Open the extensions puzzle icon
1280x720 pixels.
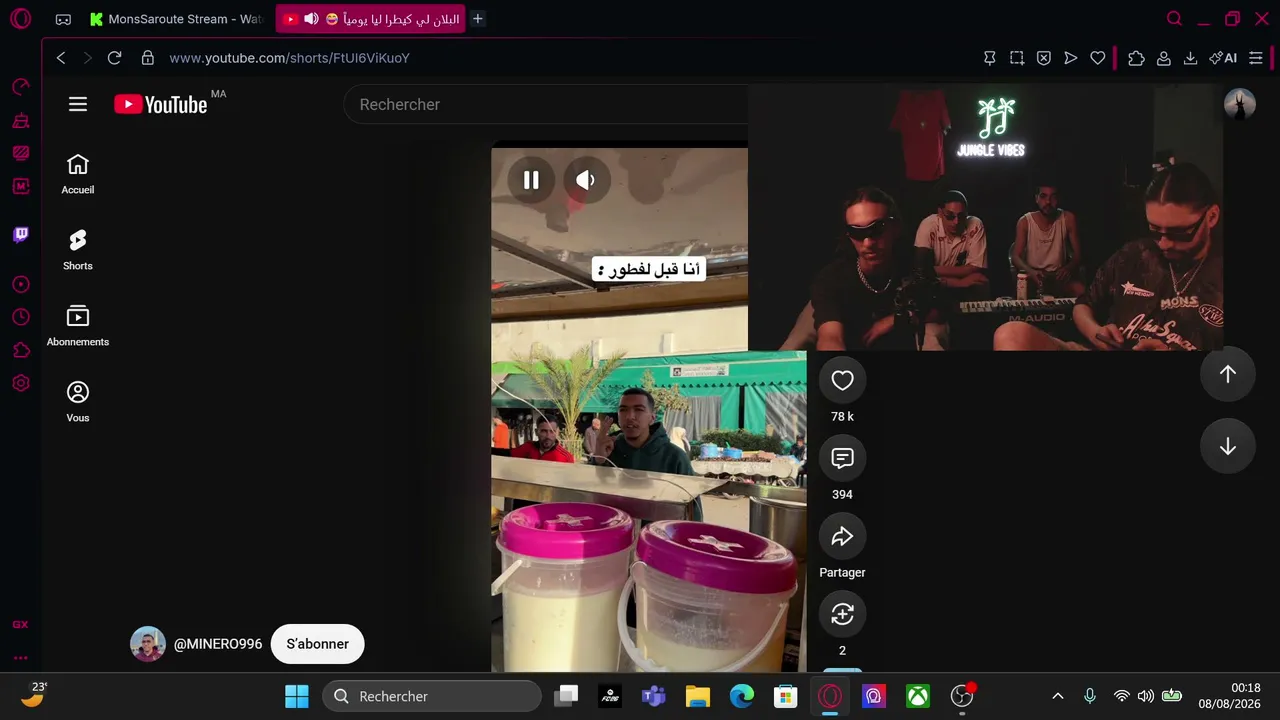(x=1136, y=58)
